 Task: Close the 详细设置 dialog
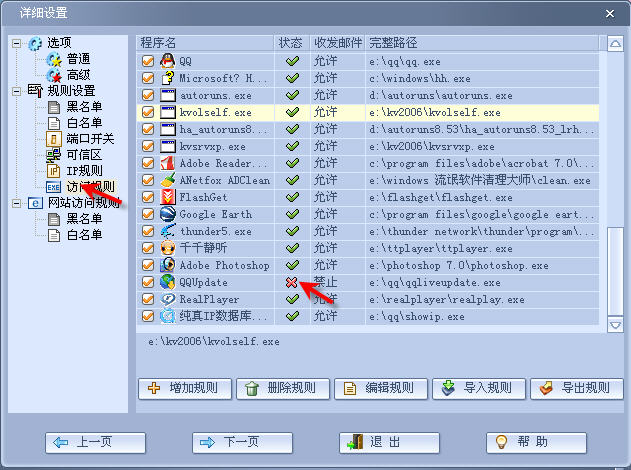point(610,14)
